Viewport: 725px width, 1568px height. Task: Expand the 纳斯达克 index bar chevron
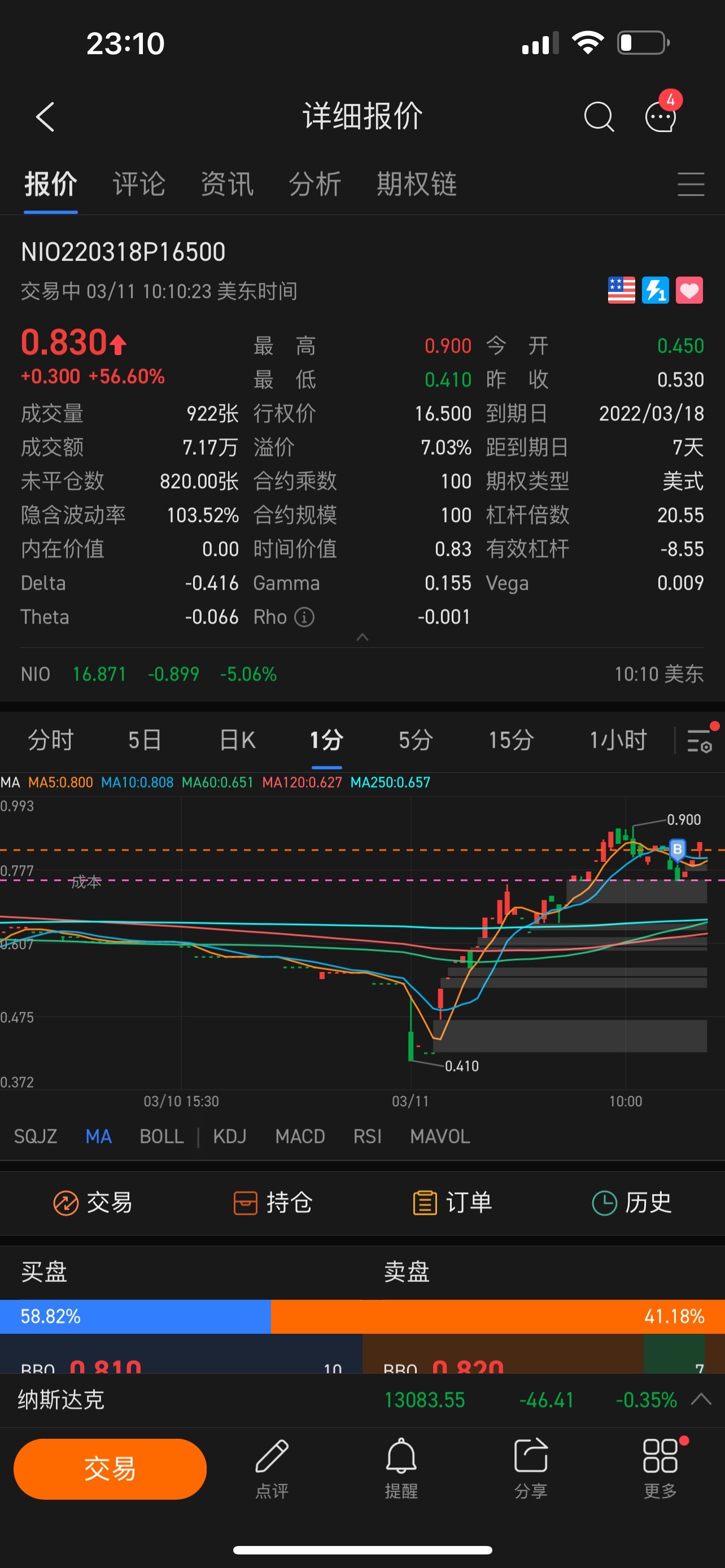coord(701,1399)
